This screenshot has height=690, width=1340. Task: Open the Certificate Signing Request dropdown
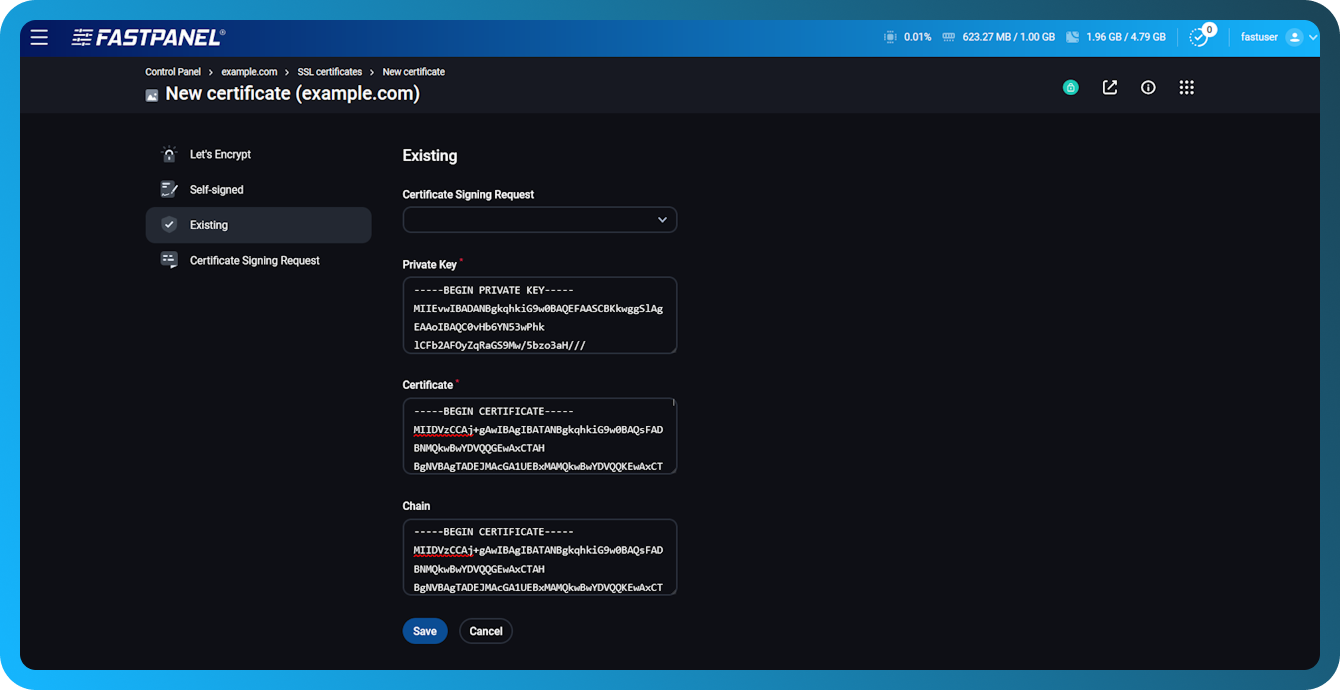[539, 219]
